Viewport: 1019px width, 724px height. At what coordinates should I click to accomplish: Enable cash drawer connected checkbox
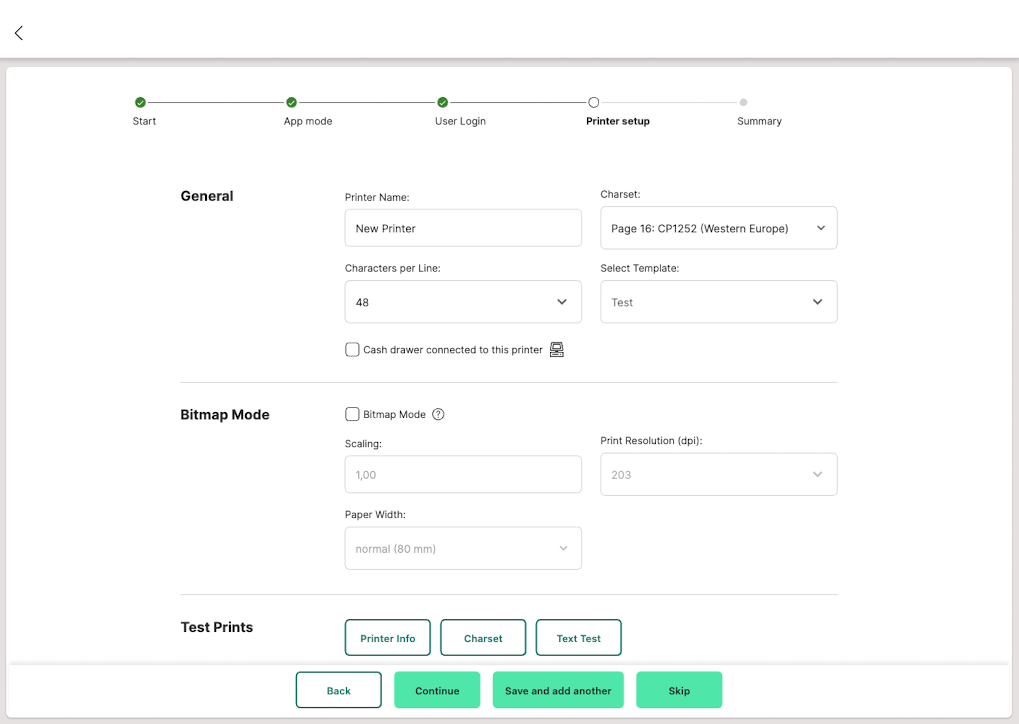352,350
